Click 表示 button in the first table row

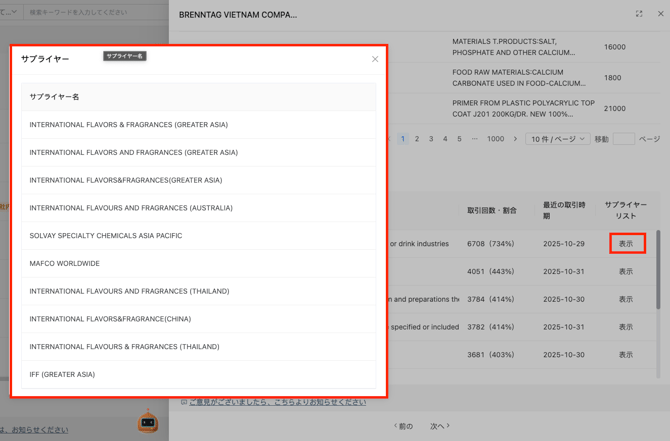[x=626, y=243]
